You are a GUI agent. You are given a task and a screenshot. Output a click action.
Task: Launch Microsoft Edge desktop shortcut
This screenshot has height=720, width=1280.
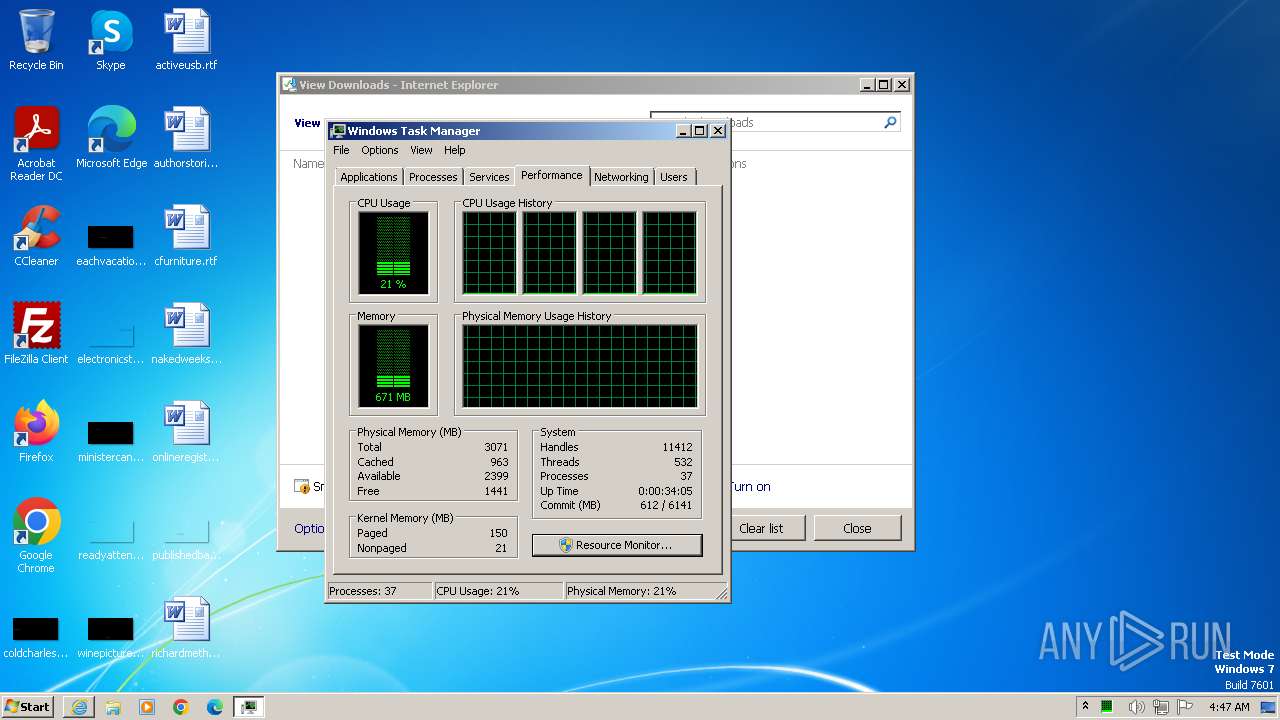pyautogui.click(x=111, y=138)
